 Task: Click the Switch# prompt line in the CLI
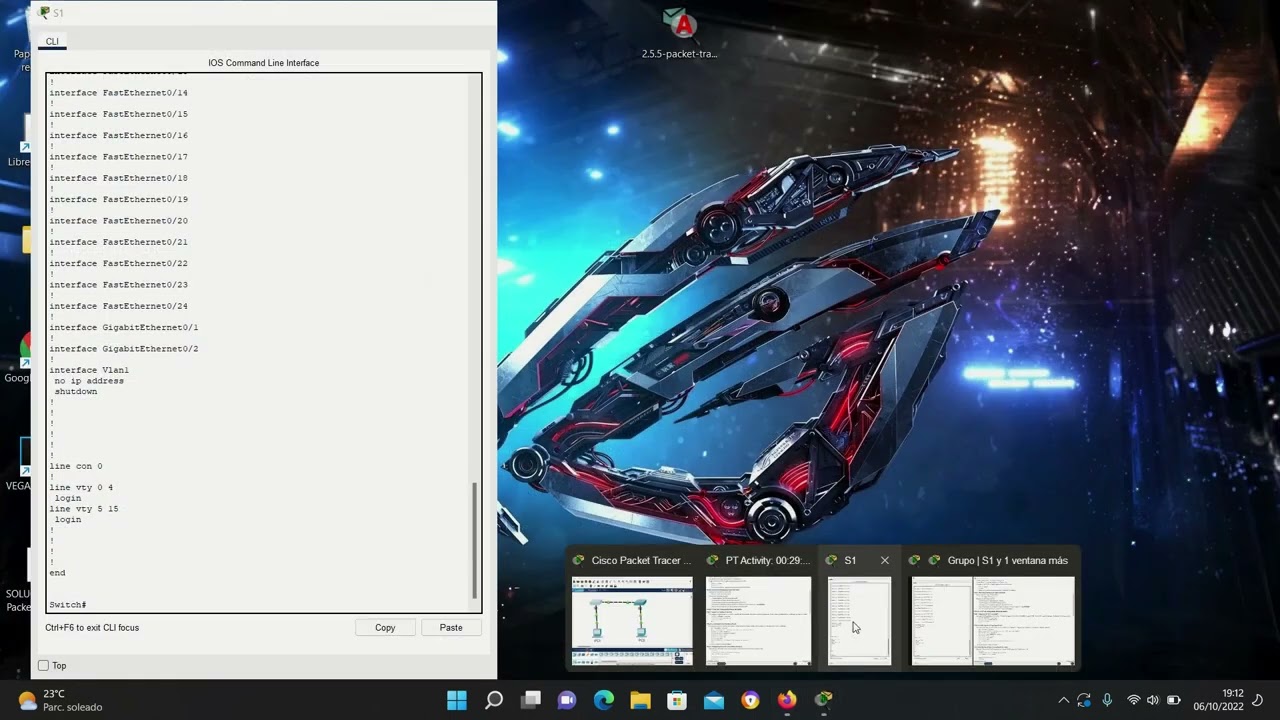point(68,605)
